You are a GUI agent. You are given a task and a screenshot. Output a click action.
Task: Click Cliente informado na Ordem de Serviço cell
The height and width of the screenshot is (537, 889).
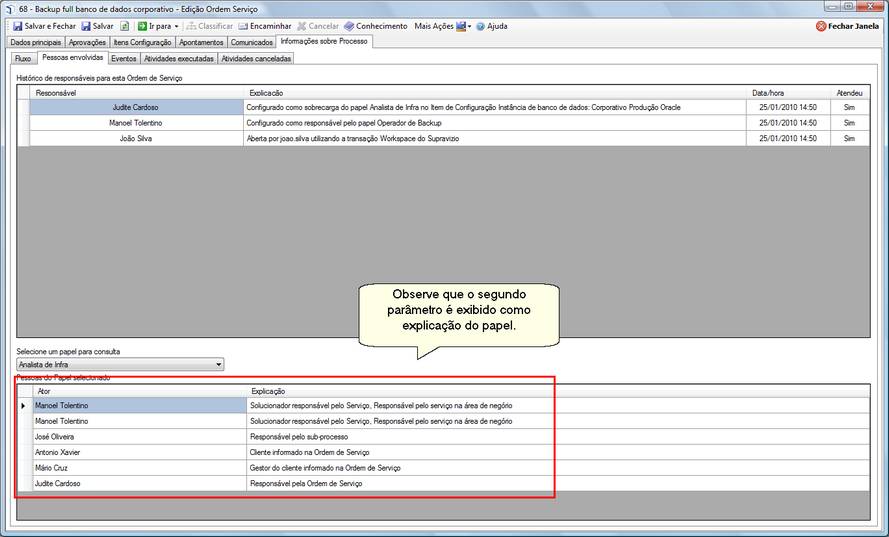coord(558,453)
